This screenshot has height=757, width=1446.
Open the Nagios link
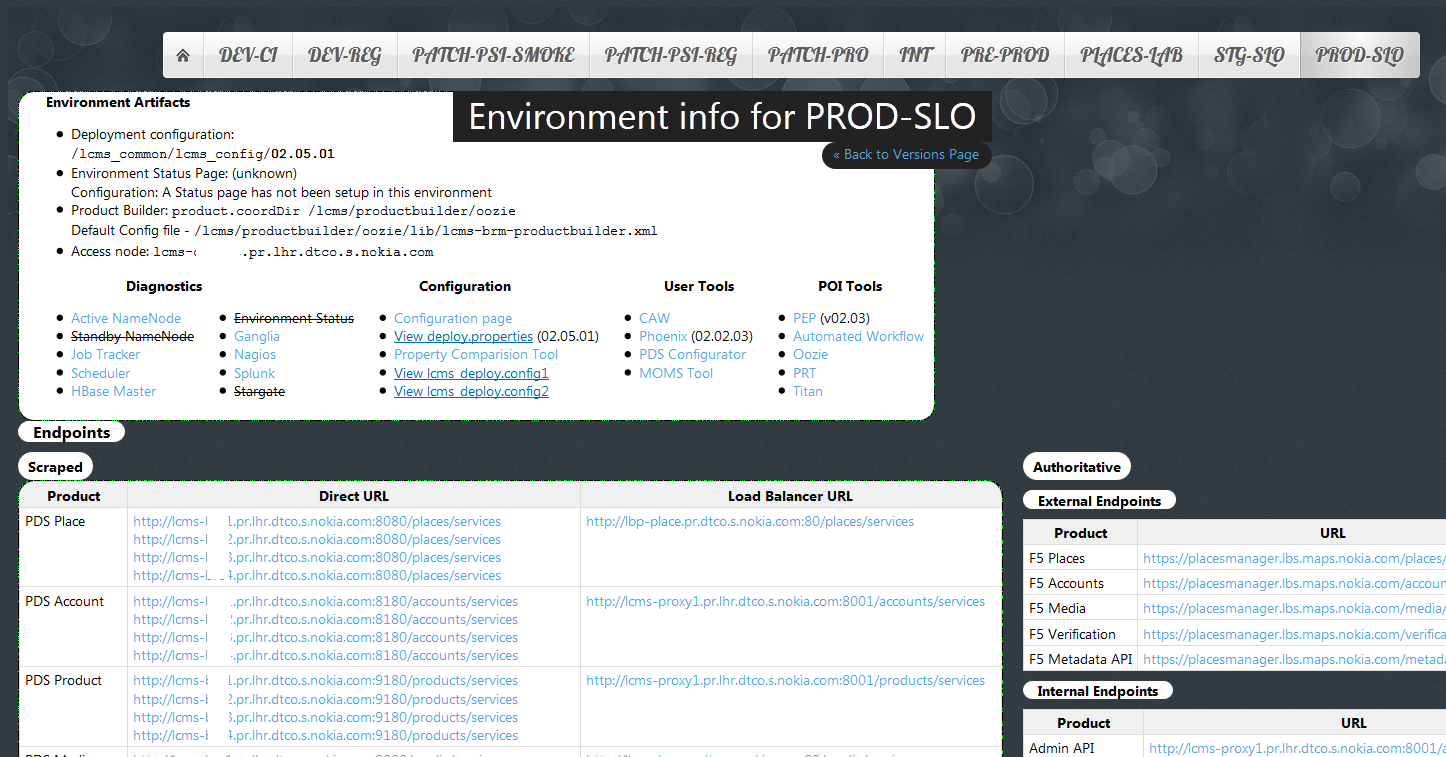pyautogui.click(x=255, y=354)
